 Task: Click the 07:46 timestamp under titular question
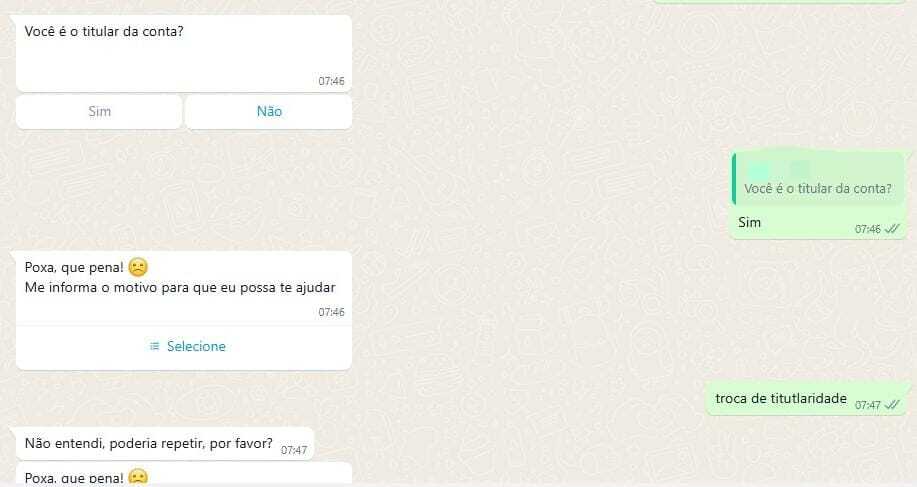[331, 81]
